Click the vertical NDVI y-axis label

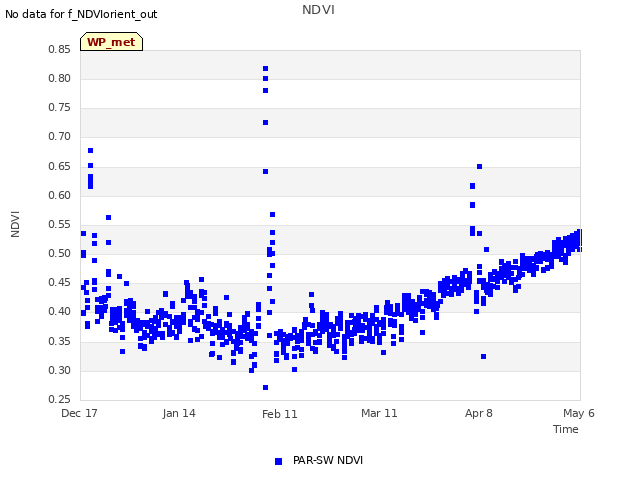point(15,224)
